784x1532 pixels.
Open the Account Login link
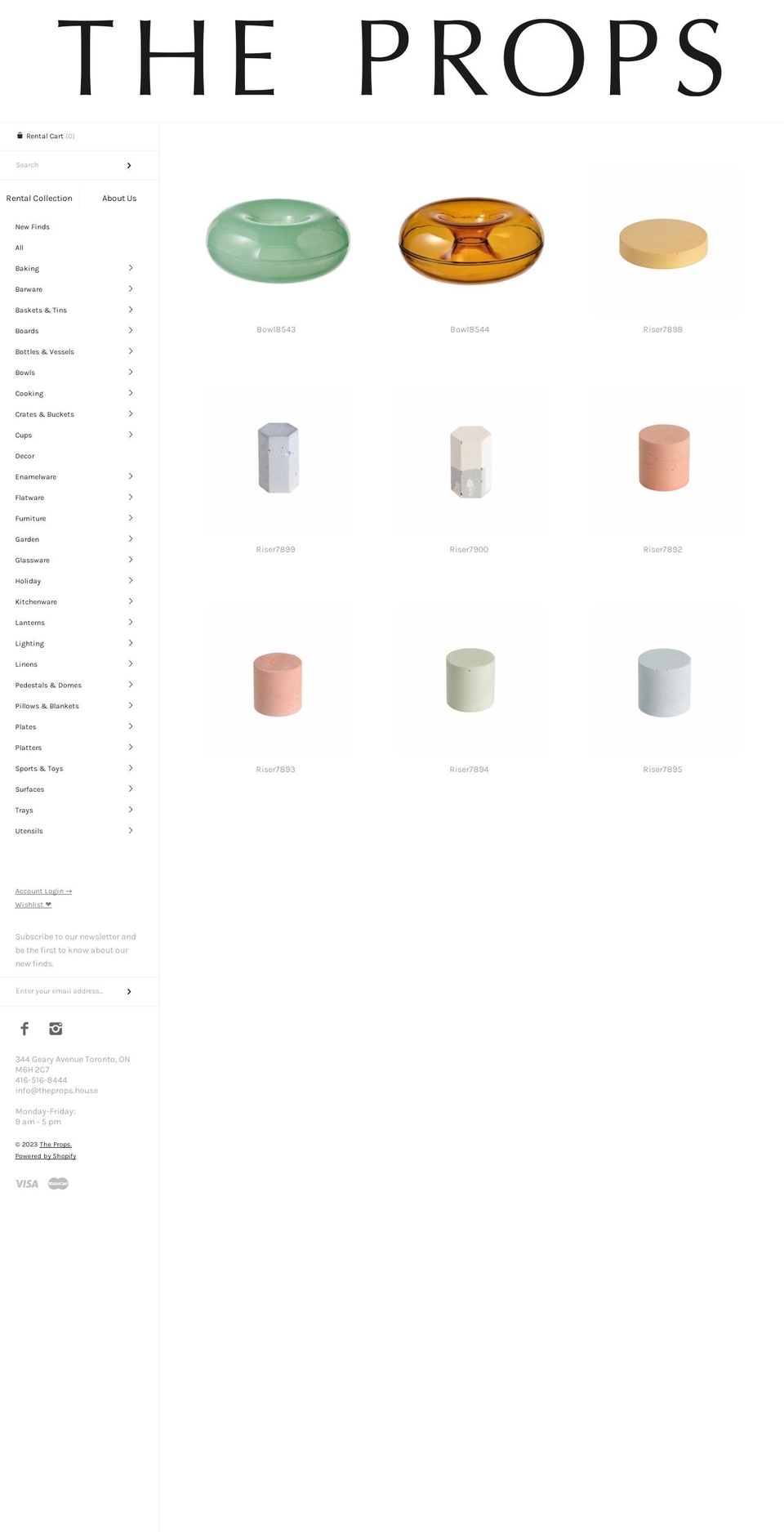coord(43,891)
